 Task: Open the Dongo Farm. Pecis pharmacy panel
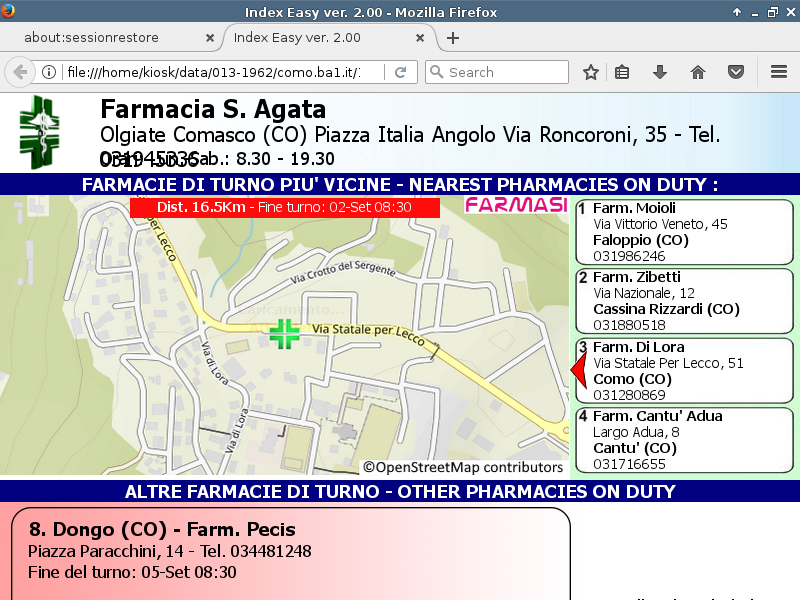pyautogui.click(x=290, y=552)
